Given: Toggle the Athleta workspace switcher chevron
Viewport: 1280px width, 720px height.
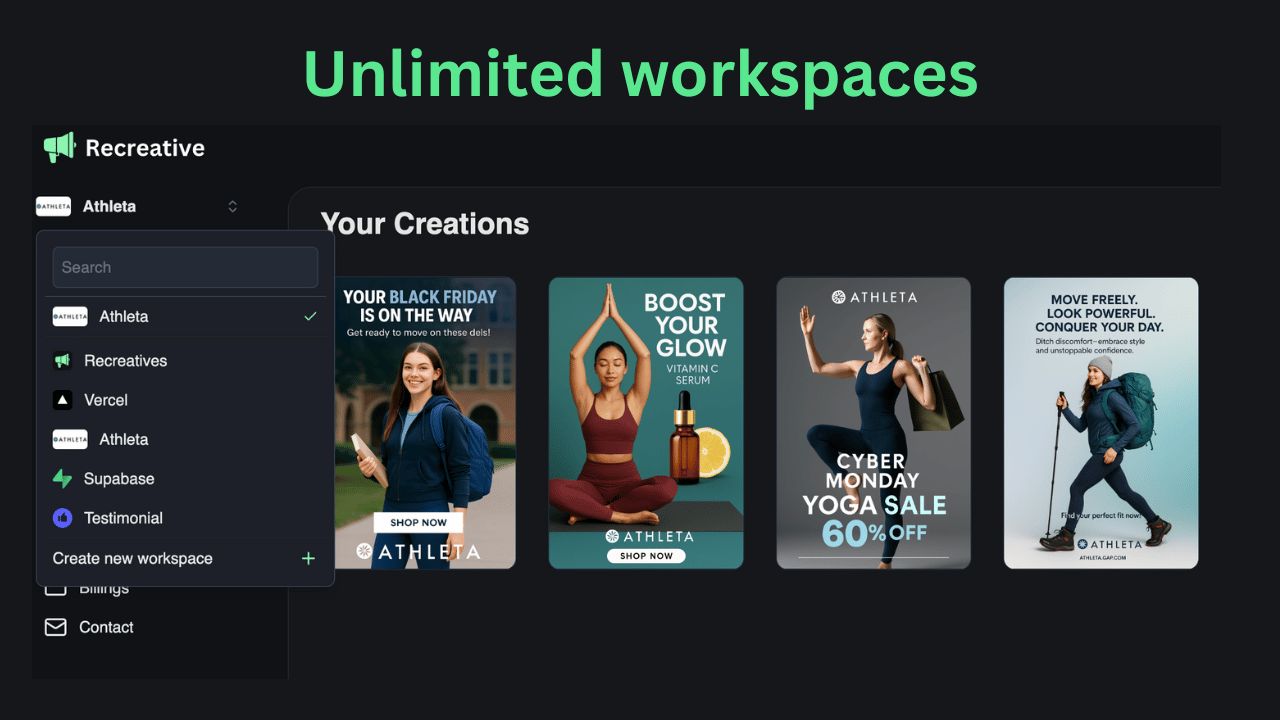Looking at the screenshot, I should 232,206.
